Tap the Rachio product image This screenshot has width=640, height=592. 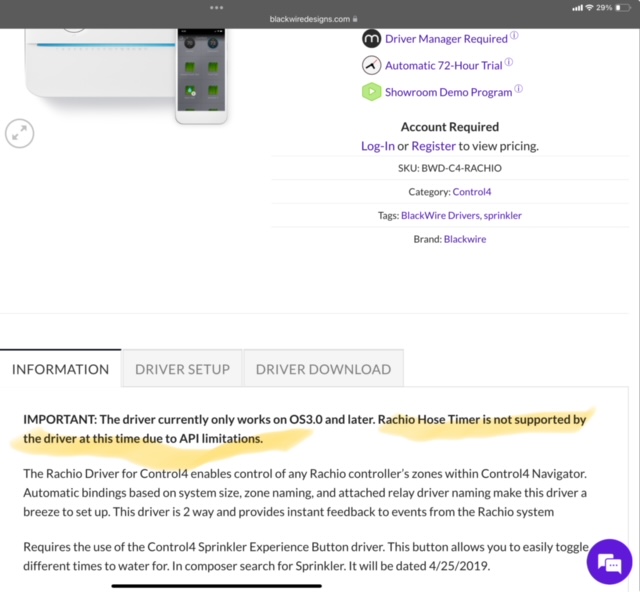pos(126,76)
